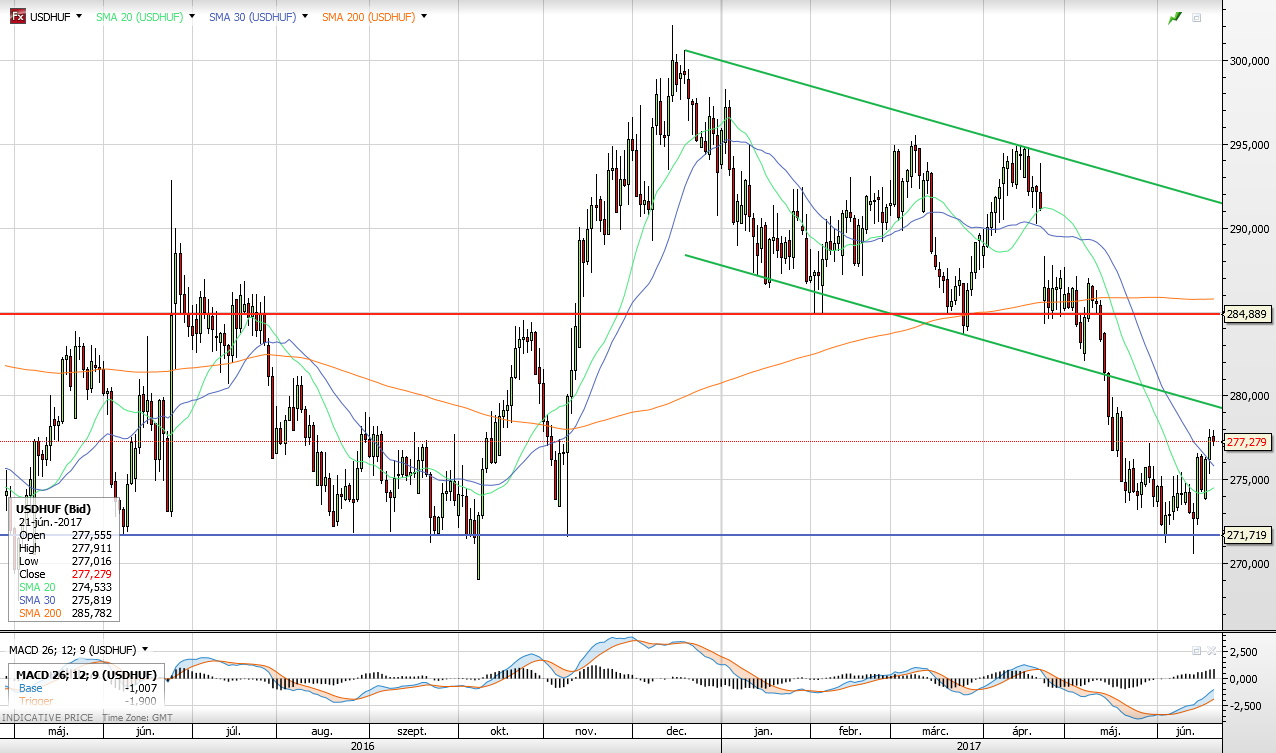
Task: Select the MACD 26; 12; 9 (USDHUF) pane label
Action: click(73, 650)
